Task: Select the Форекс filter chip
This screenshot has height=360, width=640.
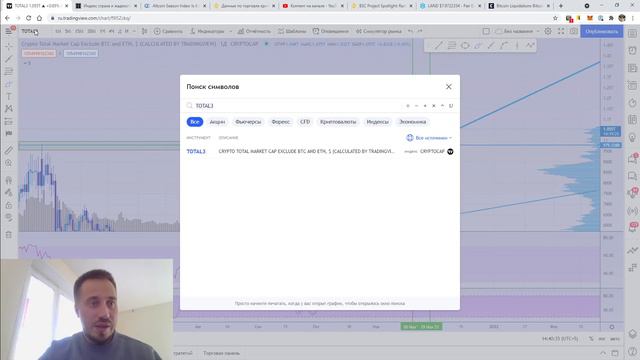Action: pos(281,122)
